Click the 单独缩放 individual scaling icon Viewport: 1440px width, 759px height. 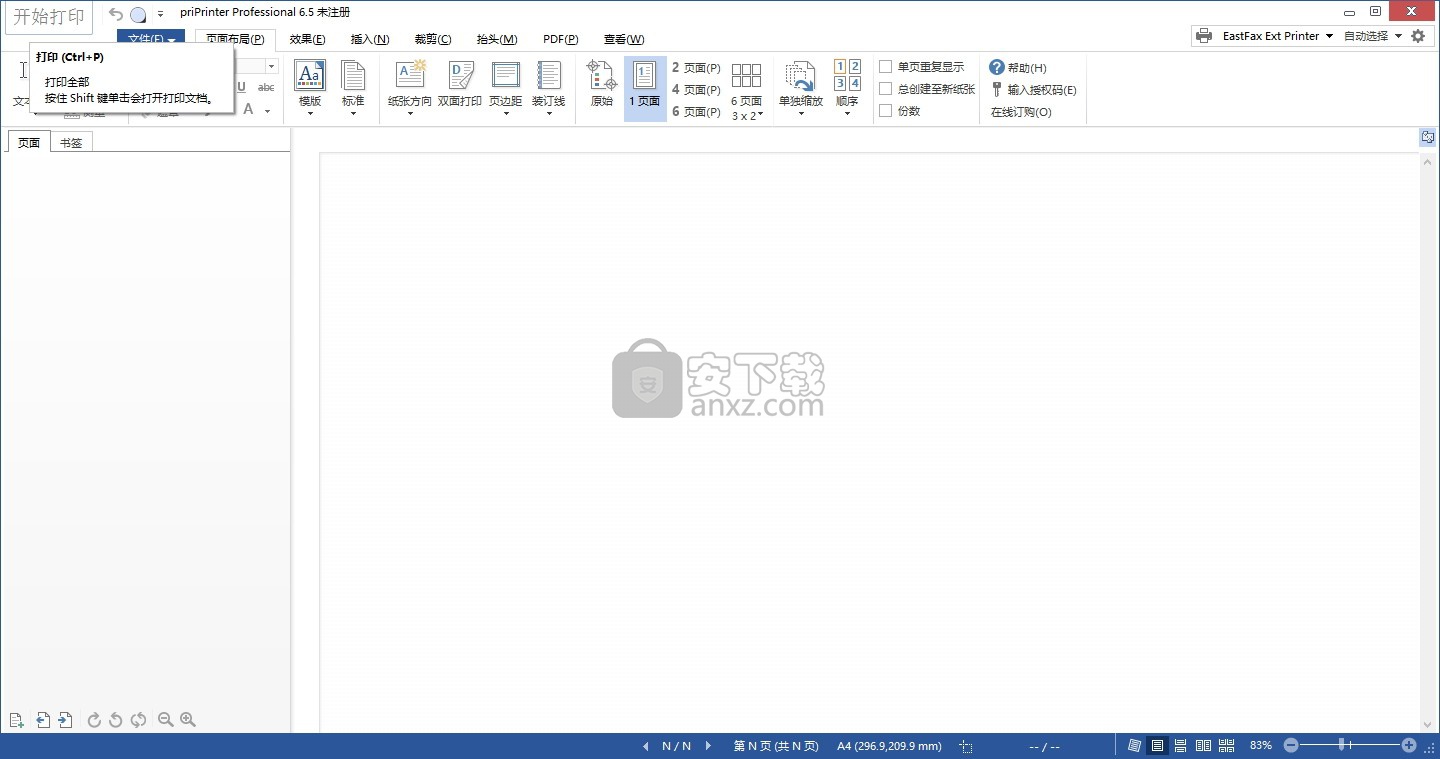pos(801,76)
